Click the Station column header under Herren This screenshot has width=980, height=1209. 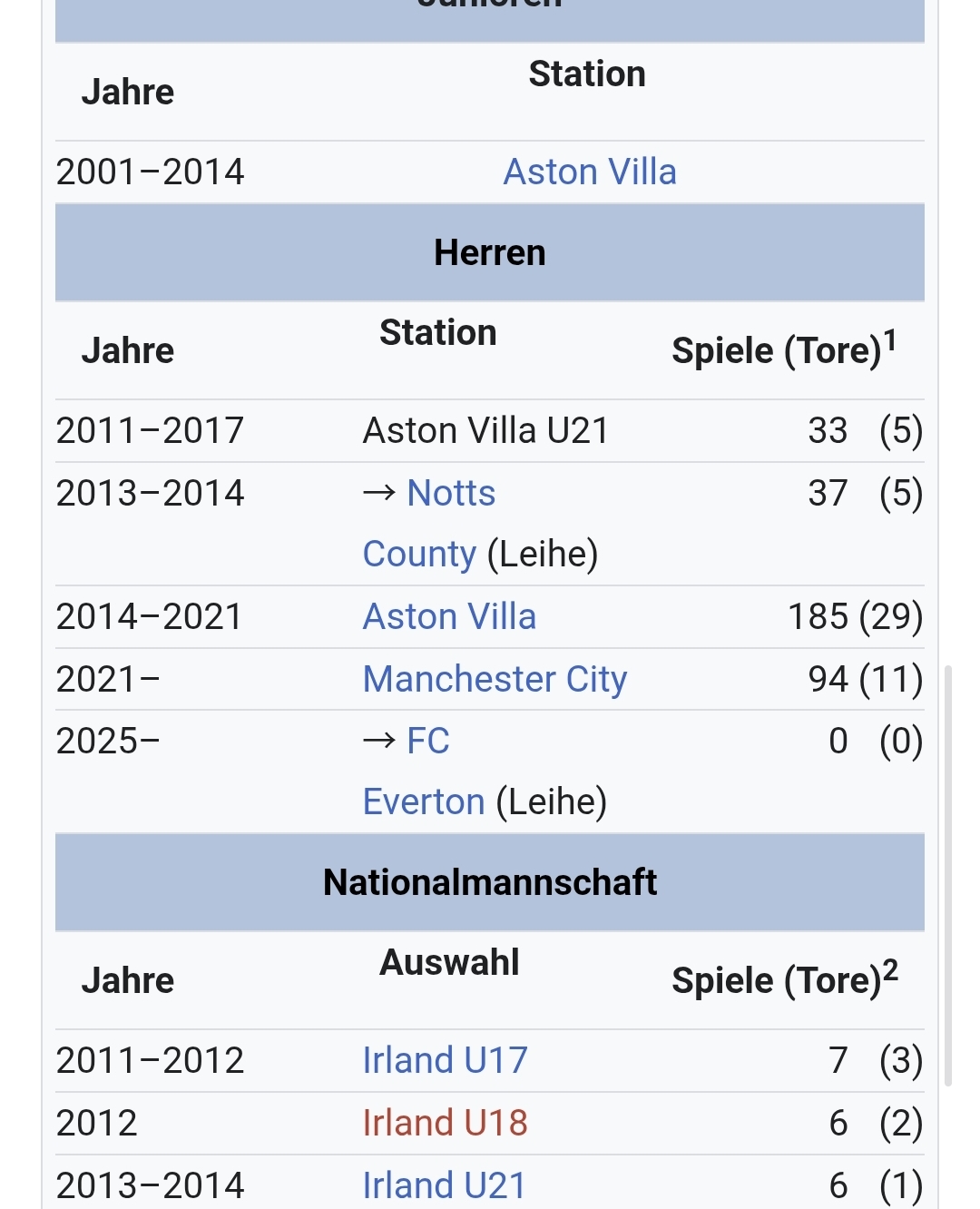coord(437,332)
